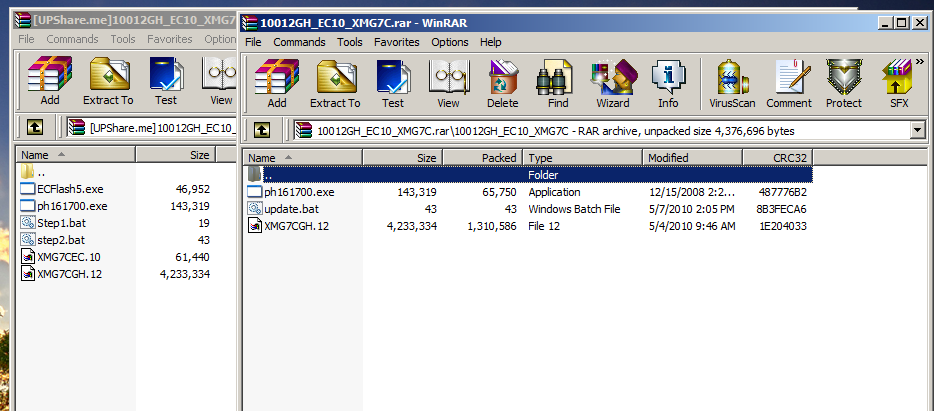Click View icon in front WinRAR window
Viewport: 934px width, 411px height.
coord(449,83)
